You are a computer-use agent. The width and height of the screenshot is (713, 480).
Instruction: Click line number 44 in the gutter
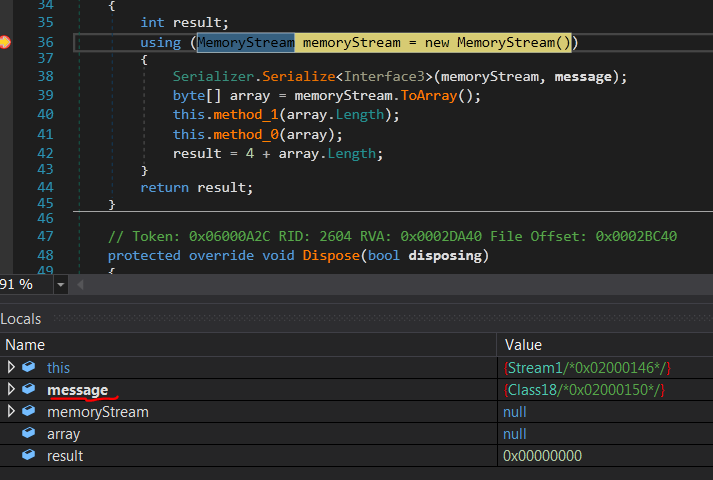45,187
